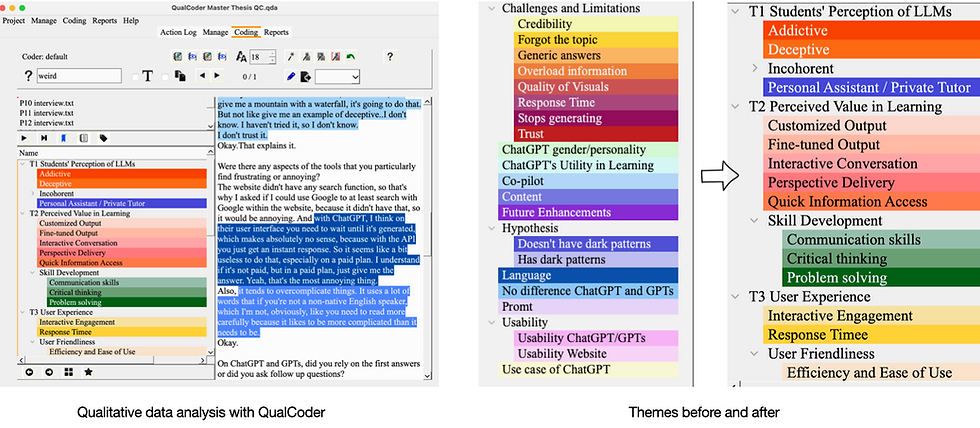980x428 pixels.
Task: Select the P11 interview.txt file
Action: pos(46,113)
